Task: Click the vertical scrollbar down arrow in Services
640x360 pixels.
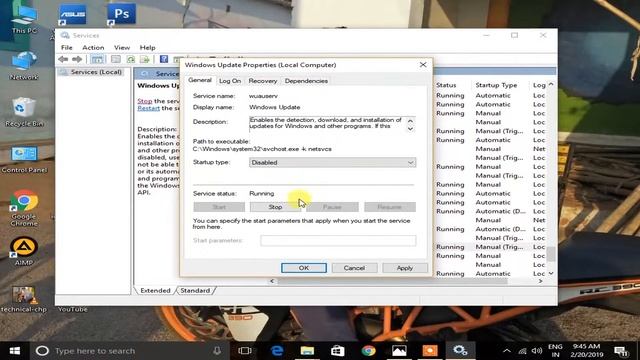Action: [x=551, y=273]
